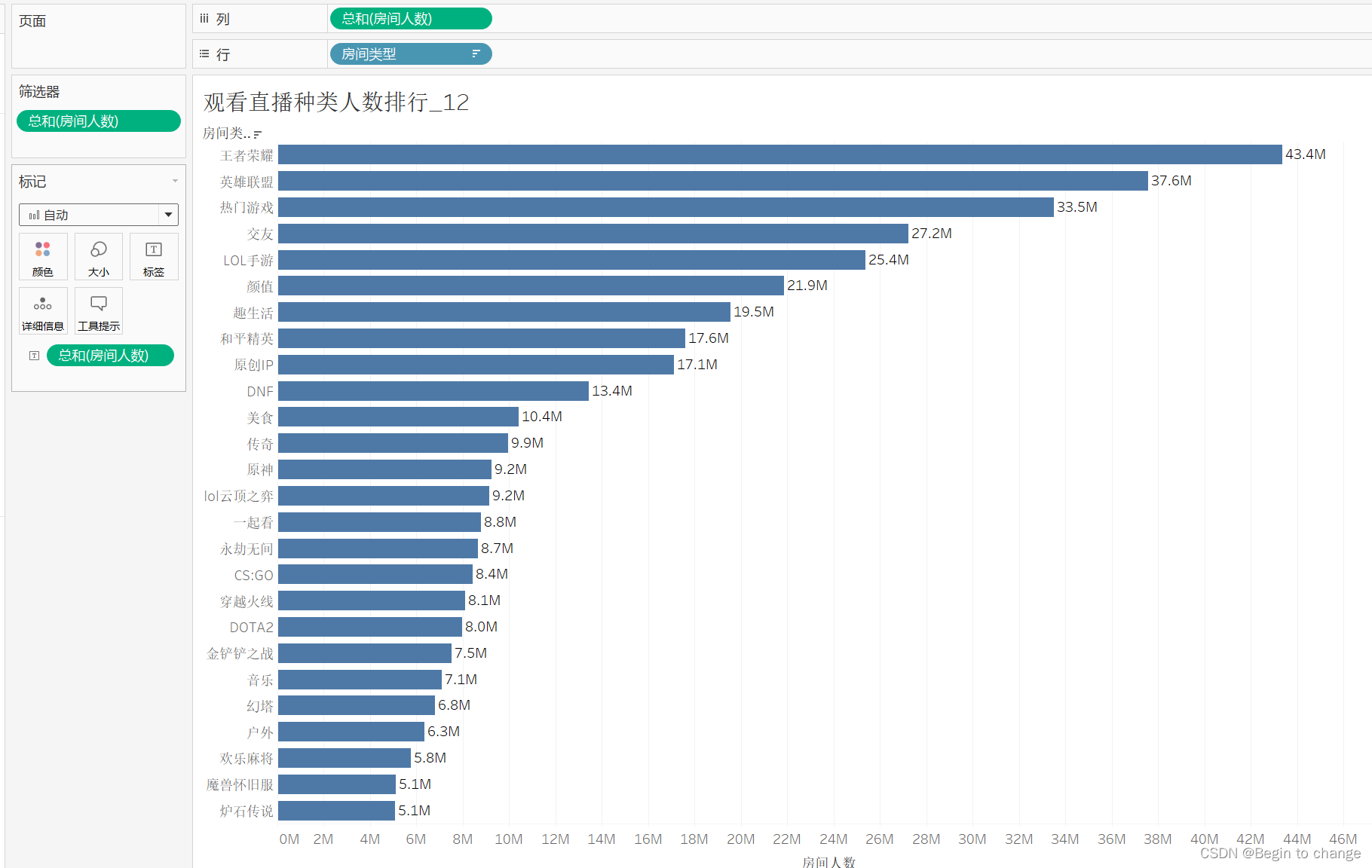Image resolution: width=1372 pixels, height=868 pixels.
Task: Click the lol云顶之弈 row label
Action: point(239,496)
